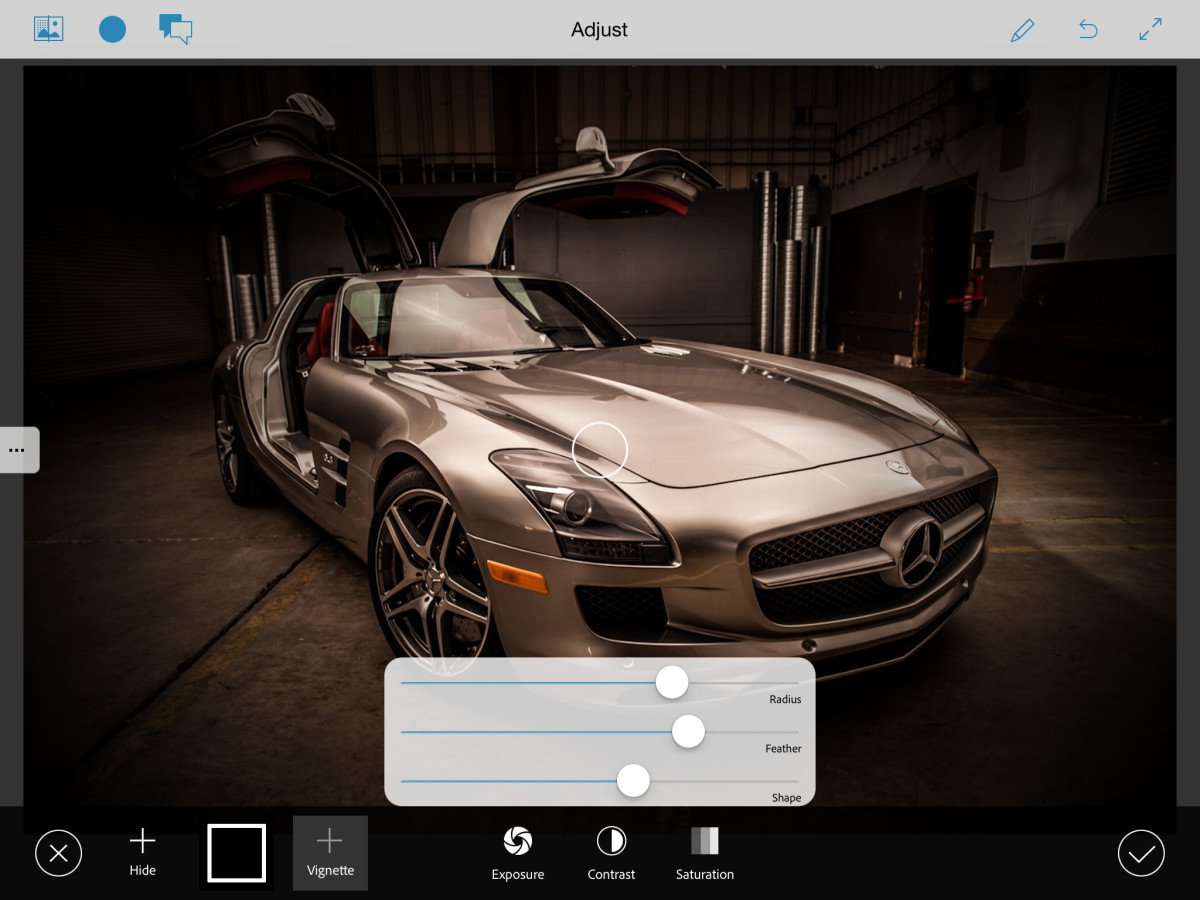
Task: Open the feedback chat icon
Action: [175, 29]
